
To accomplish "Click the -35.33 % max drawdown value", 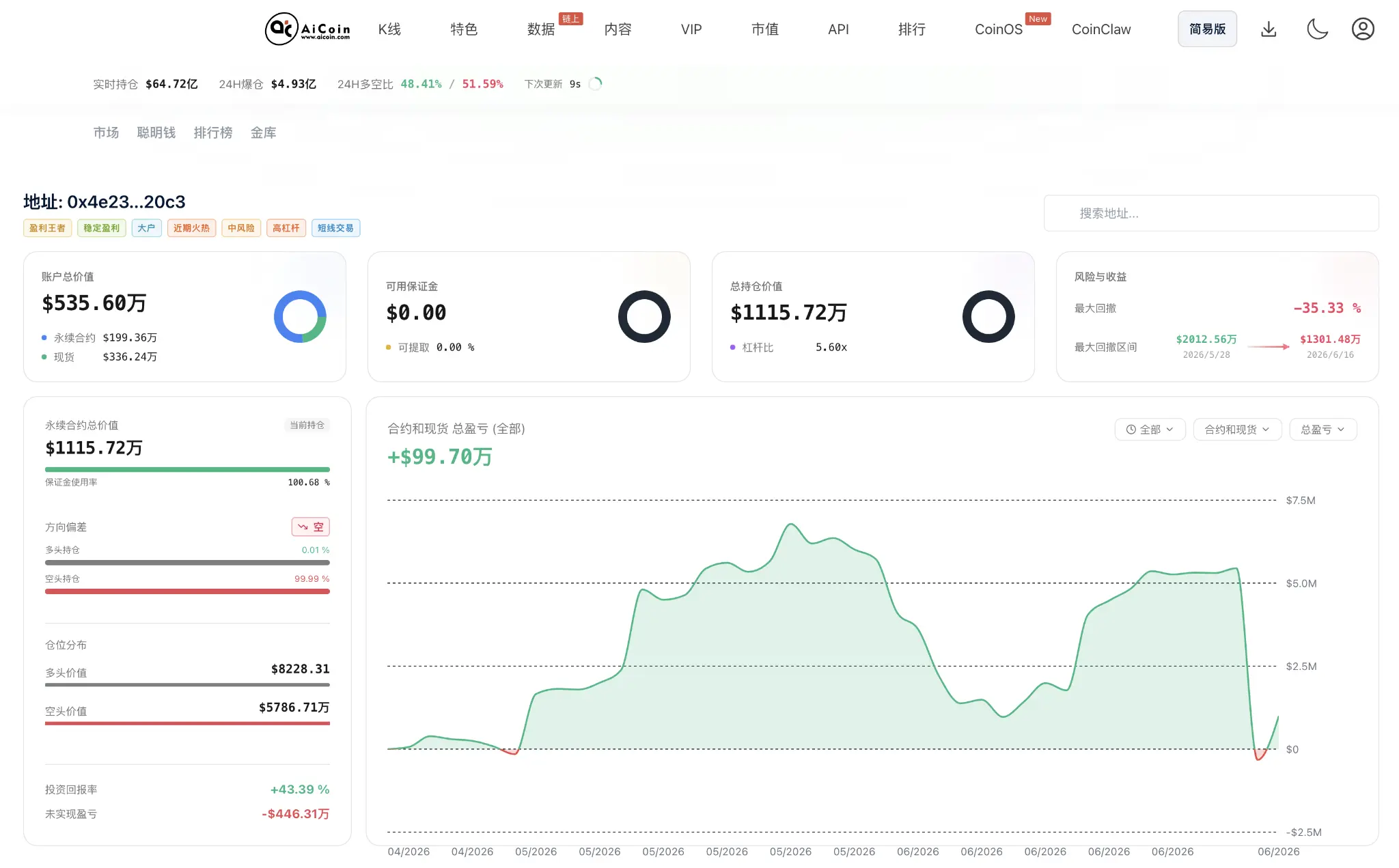I will click(x=1327, y=308).
